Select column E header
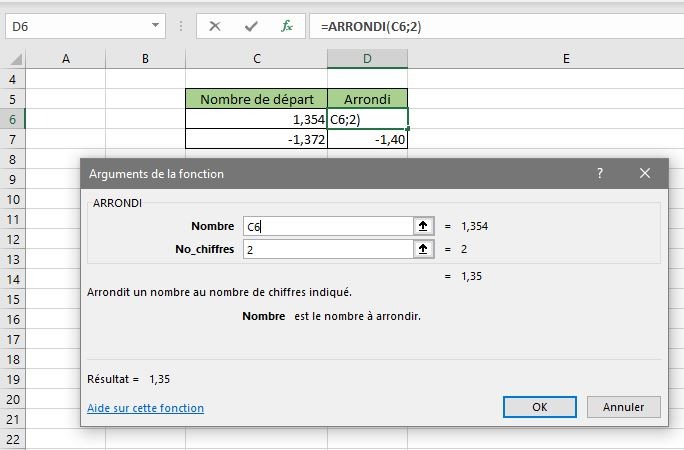This screenshot has width=684, height=450. (565, 59)
